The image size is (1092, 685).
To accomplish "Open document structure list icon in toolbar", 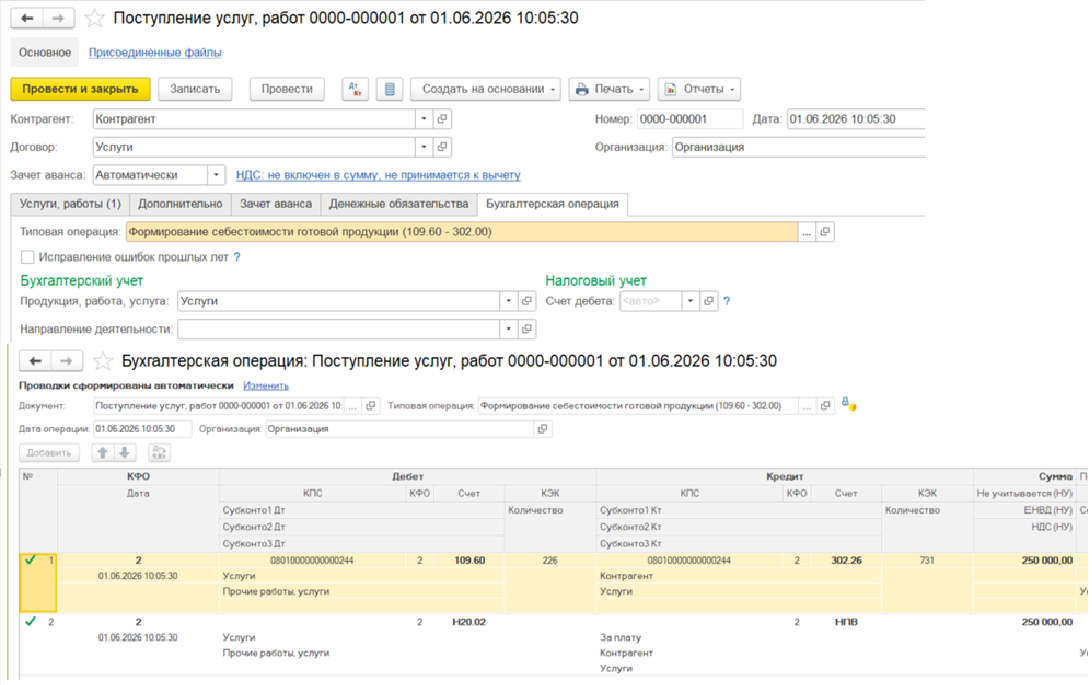I will pos(389,89).
